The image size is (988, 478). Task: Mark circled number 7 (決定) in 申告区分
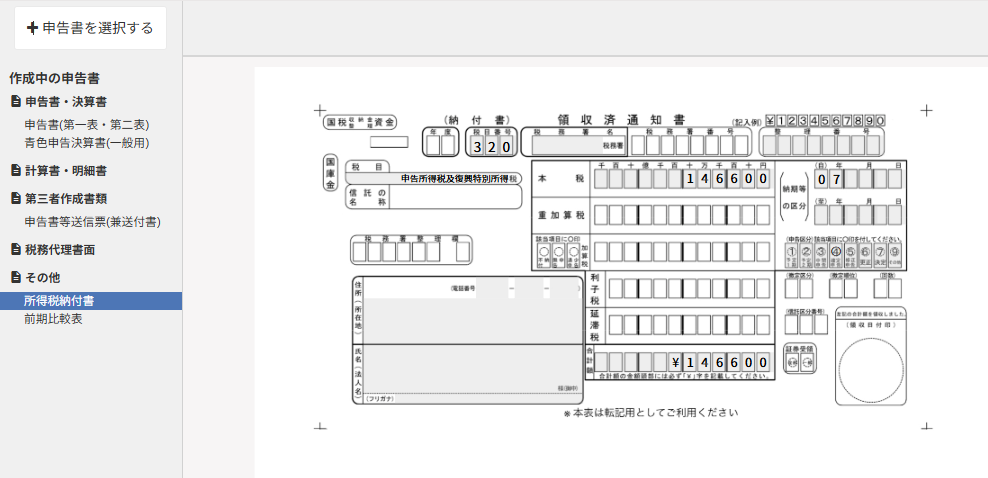[880, 255]
